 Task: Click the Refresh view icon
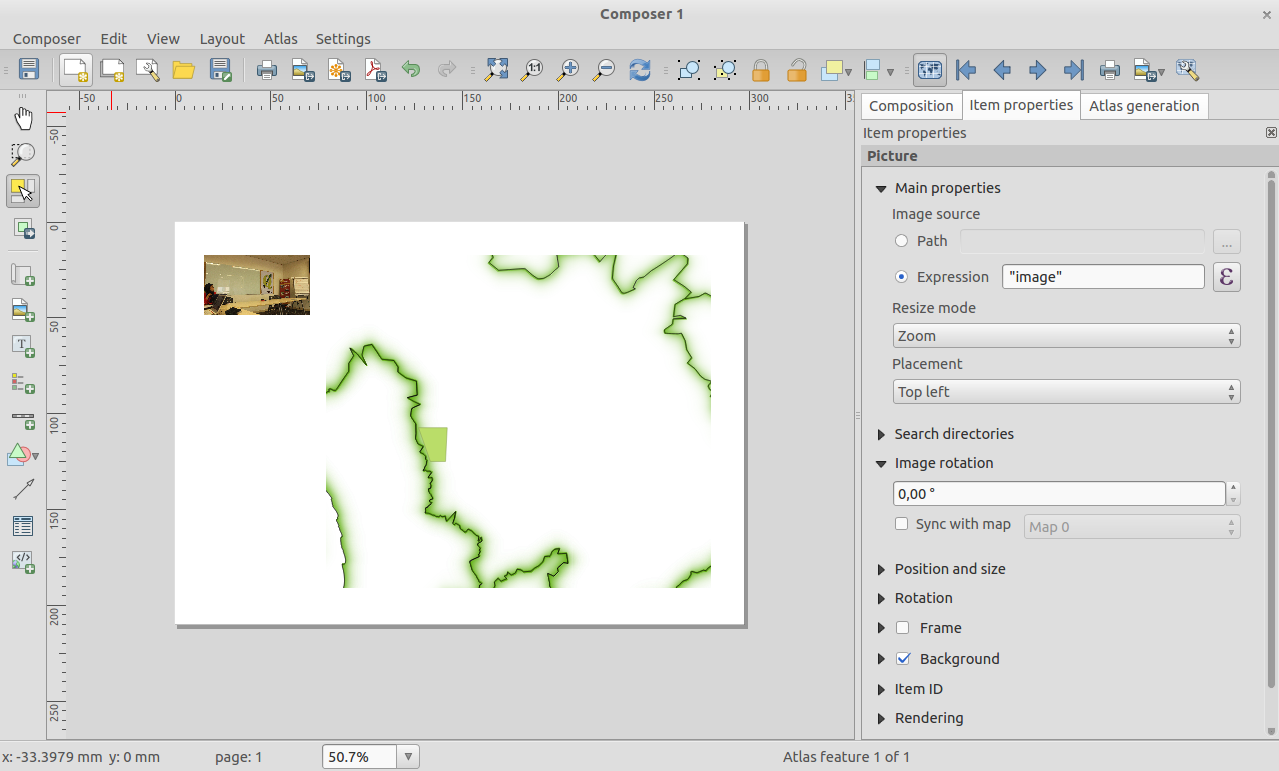[640, 70]
